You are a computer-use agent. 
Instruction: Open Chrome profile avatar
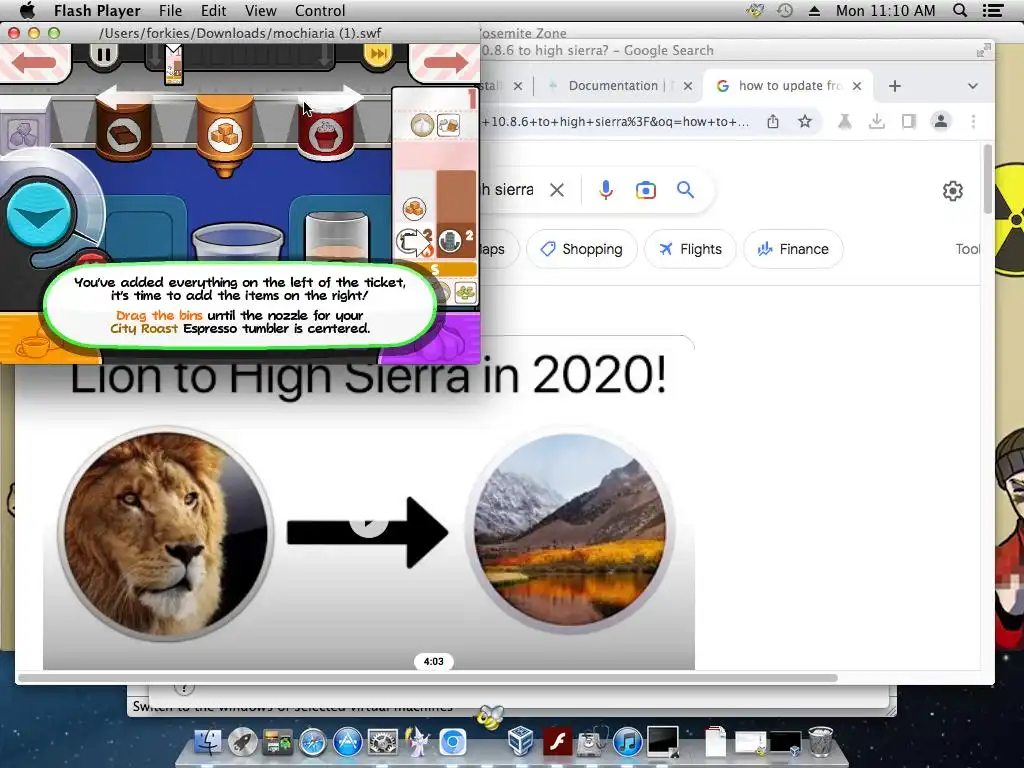pos(940,121)
